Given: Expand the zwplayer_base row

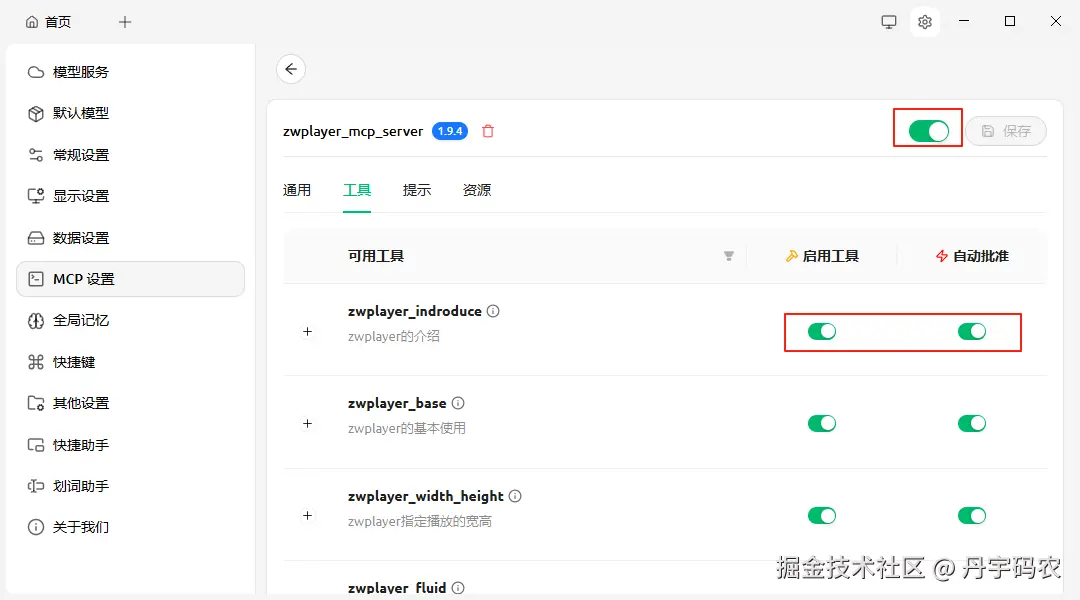Looking at the screenshot, I should 307,424.
